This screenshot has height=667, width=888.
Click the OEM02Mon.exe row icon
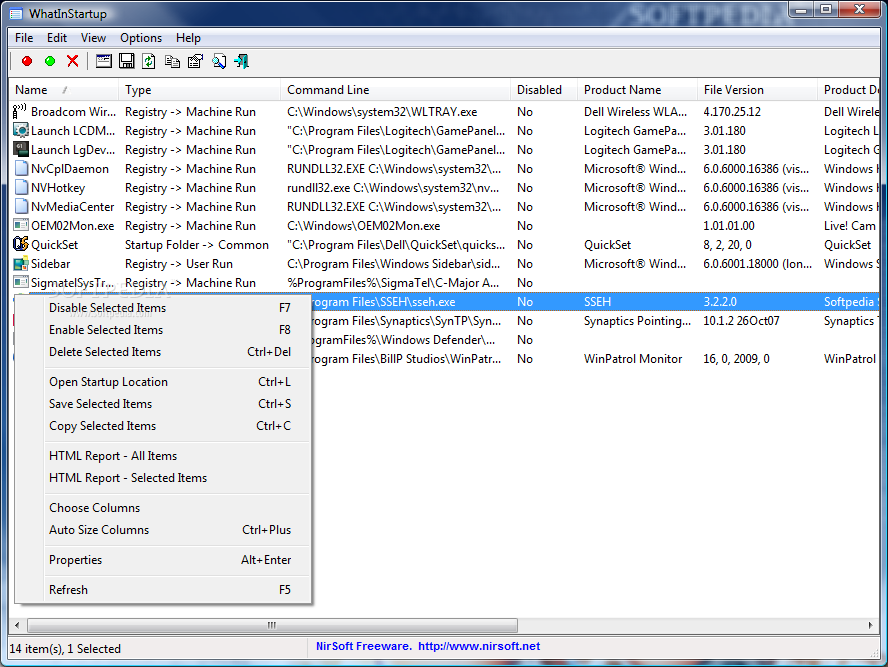21,225
